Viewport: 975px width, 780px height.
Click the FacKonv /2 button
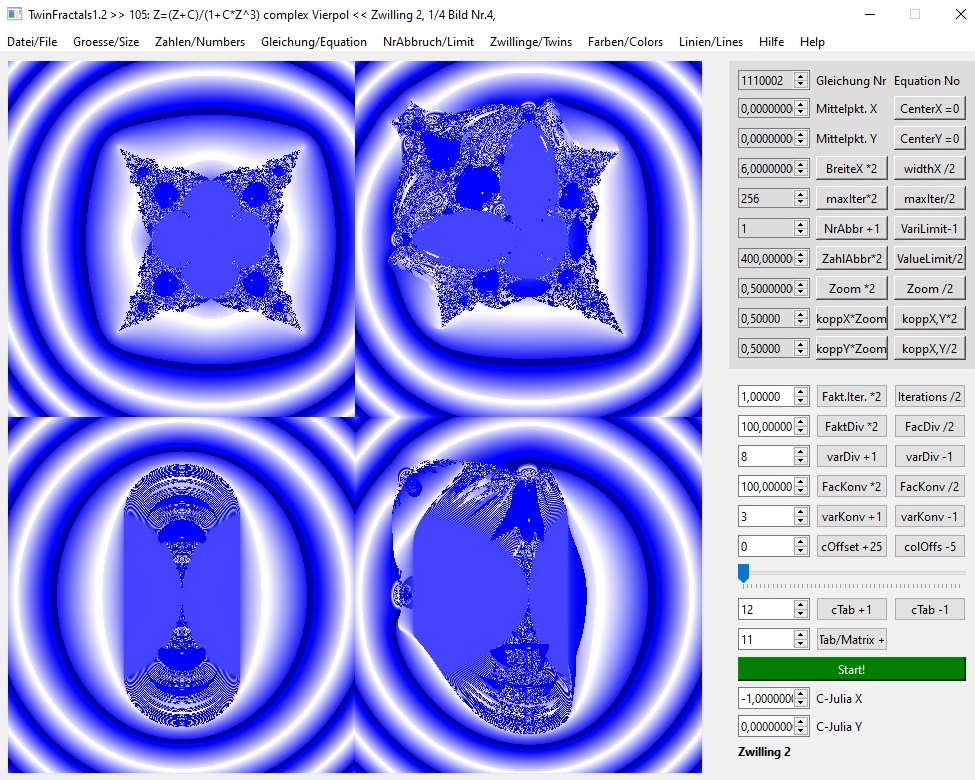(x=930, y=486)
